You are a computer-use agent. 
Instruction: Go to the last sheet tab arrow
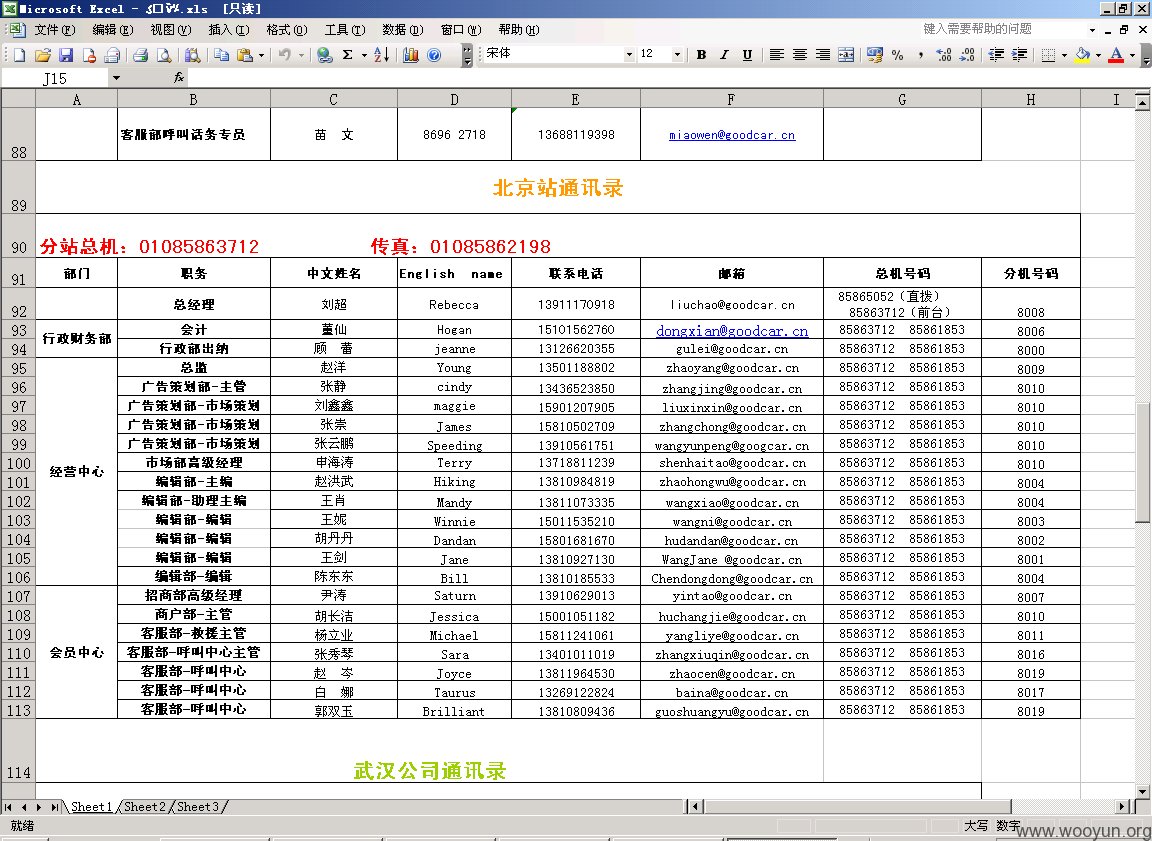coord(54,806)
